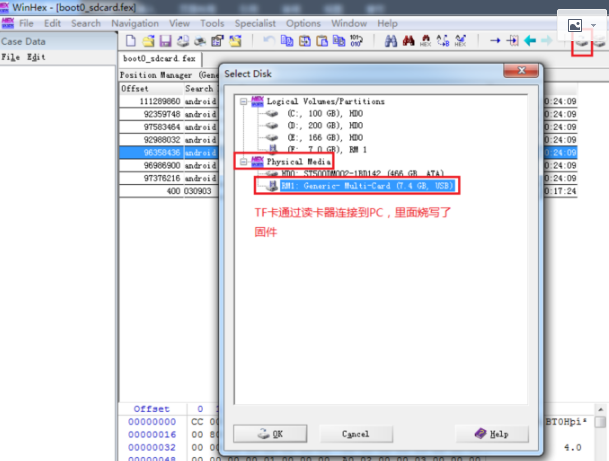Click the Copy Hex Values toolbar icon
Screen dimensions: 609x461
point(339,40)
